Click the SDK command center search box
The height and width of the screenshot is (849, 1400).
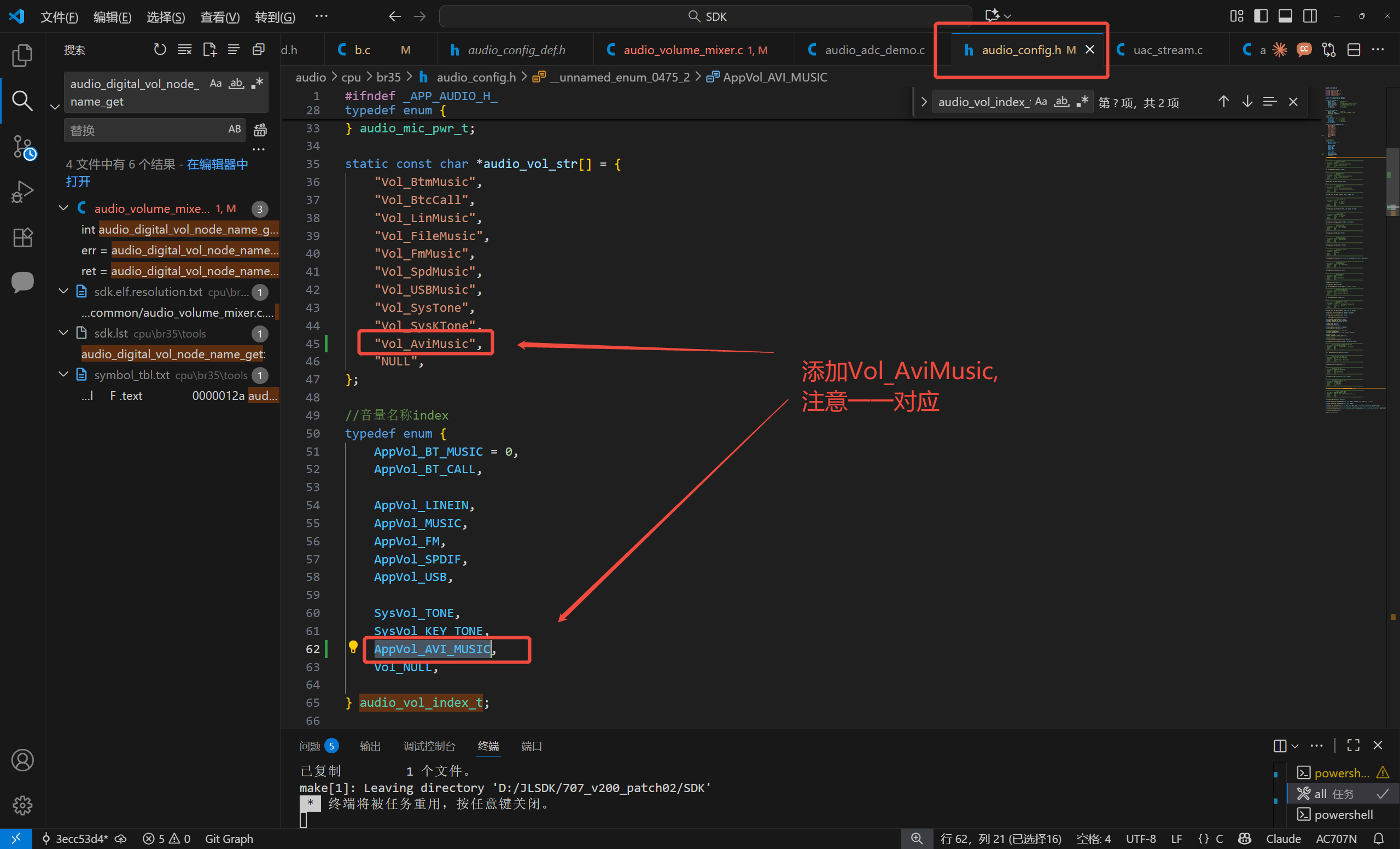pos(705,16)
